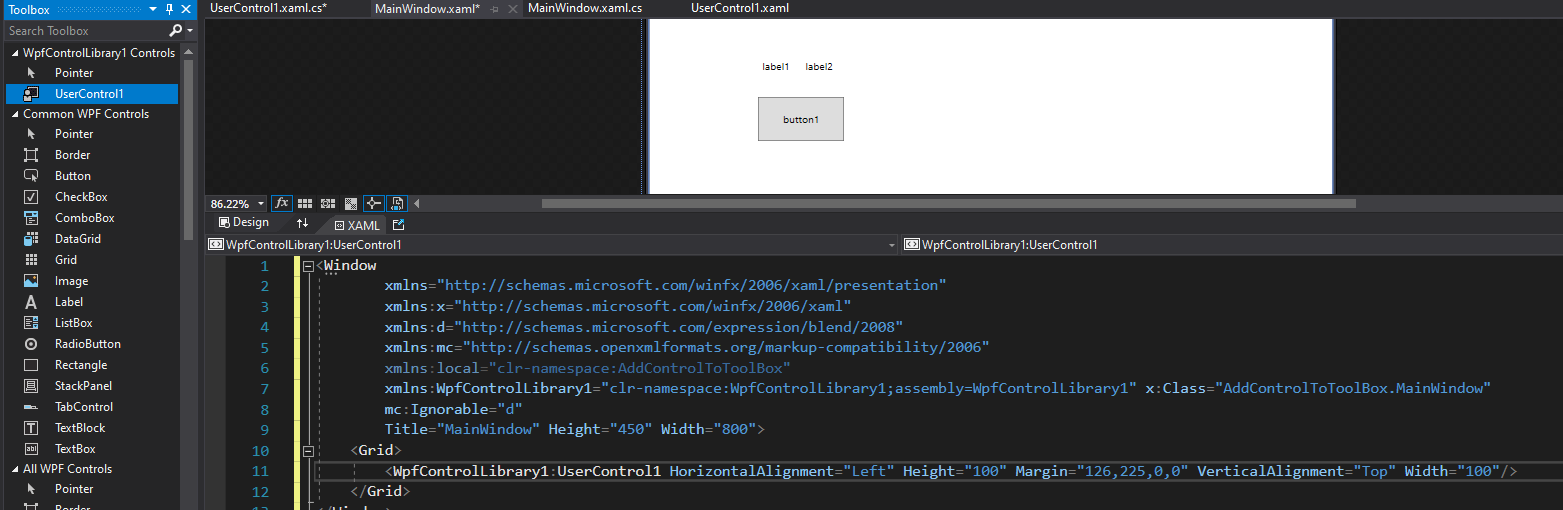This screenshot has width=1563, height=510.
Task: Open the left WpfControlLibrary1:UserControl1 element dropdown
Action: pyautogui.click(x=893, y=244)
